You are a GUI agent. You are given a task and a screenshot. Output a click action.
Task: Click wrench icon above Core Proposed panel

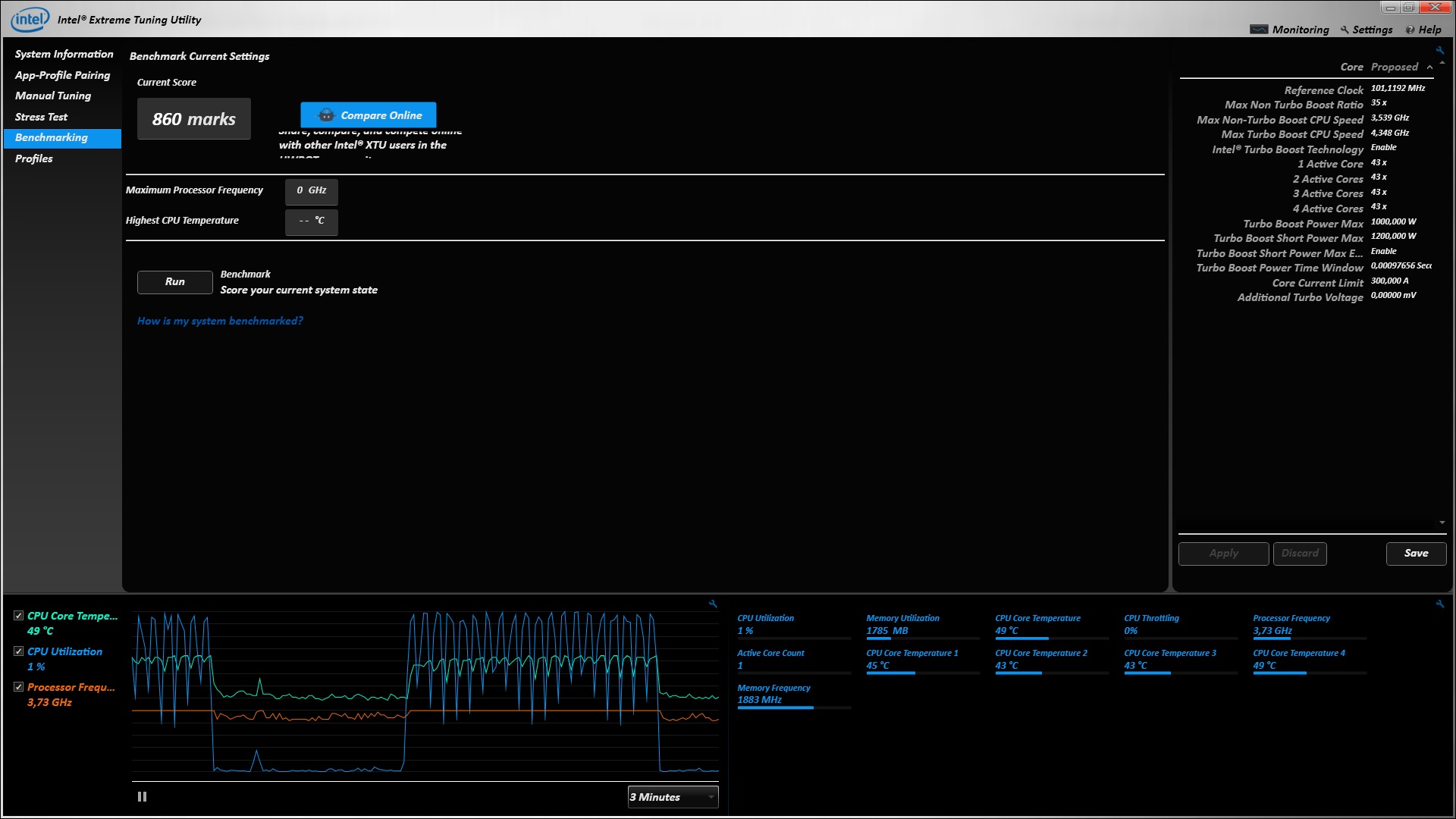click(x=1439, y=51)
